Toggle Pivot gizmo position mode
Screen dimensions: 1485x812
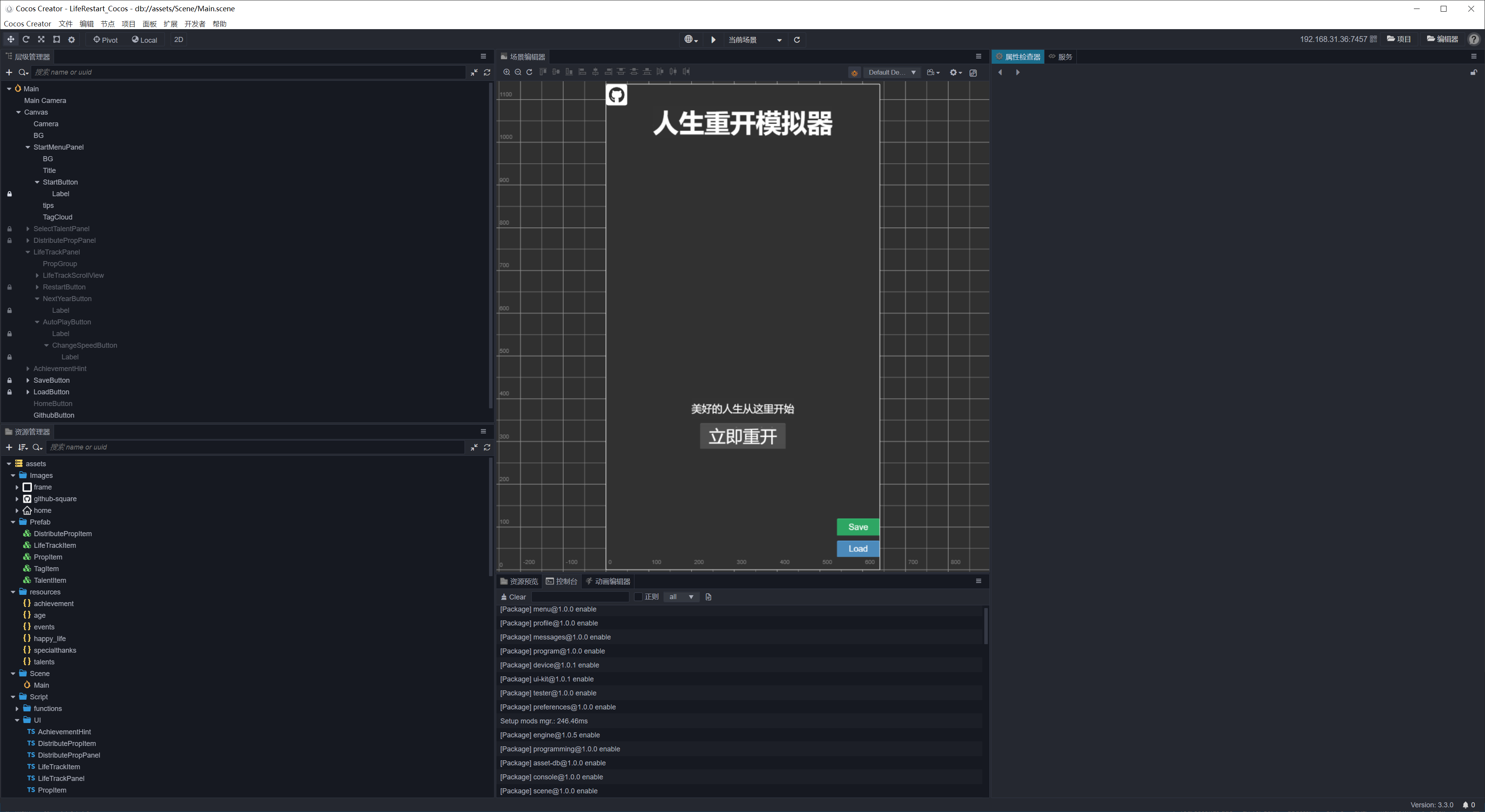[x=105, y=40]
